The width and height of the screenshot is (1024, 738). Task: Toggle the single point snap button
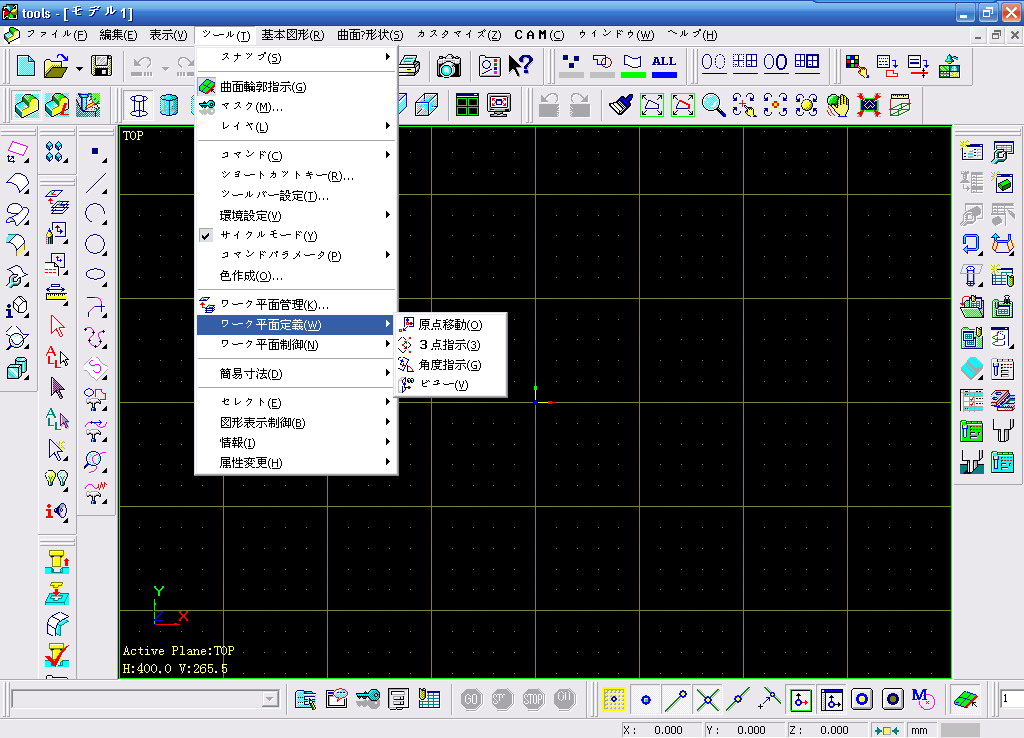(645, 699)
